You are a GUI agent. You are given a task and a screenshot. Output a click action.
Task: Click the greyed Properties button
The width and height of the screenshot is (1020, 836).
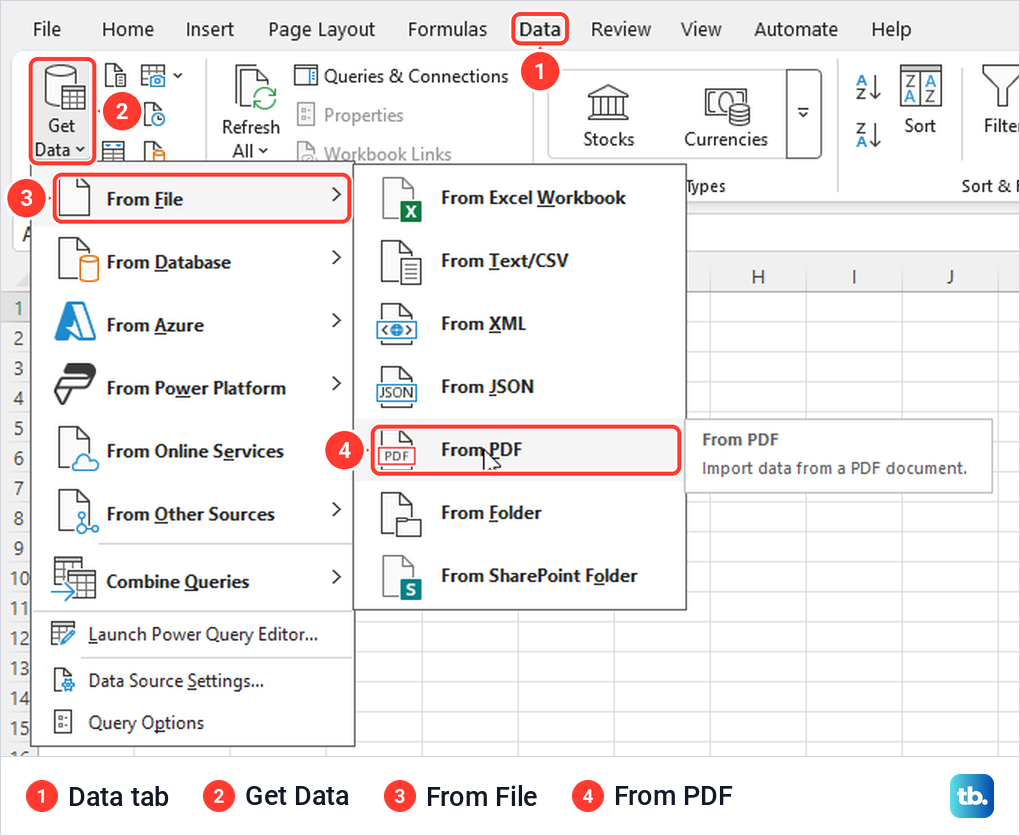[x=350, y=115]
